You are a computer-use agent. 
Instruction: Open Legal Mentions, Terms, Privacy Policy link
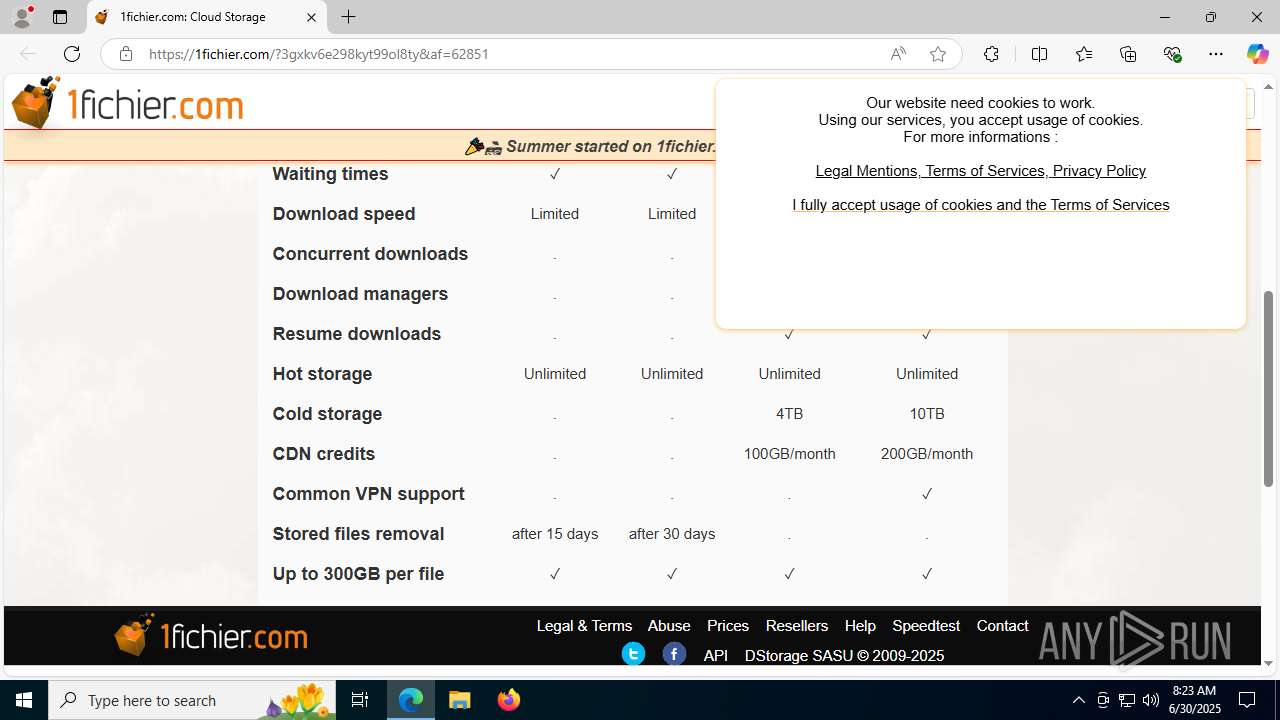981,171
